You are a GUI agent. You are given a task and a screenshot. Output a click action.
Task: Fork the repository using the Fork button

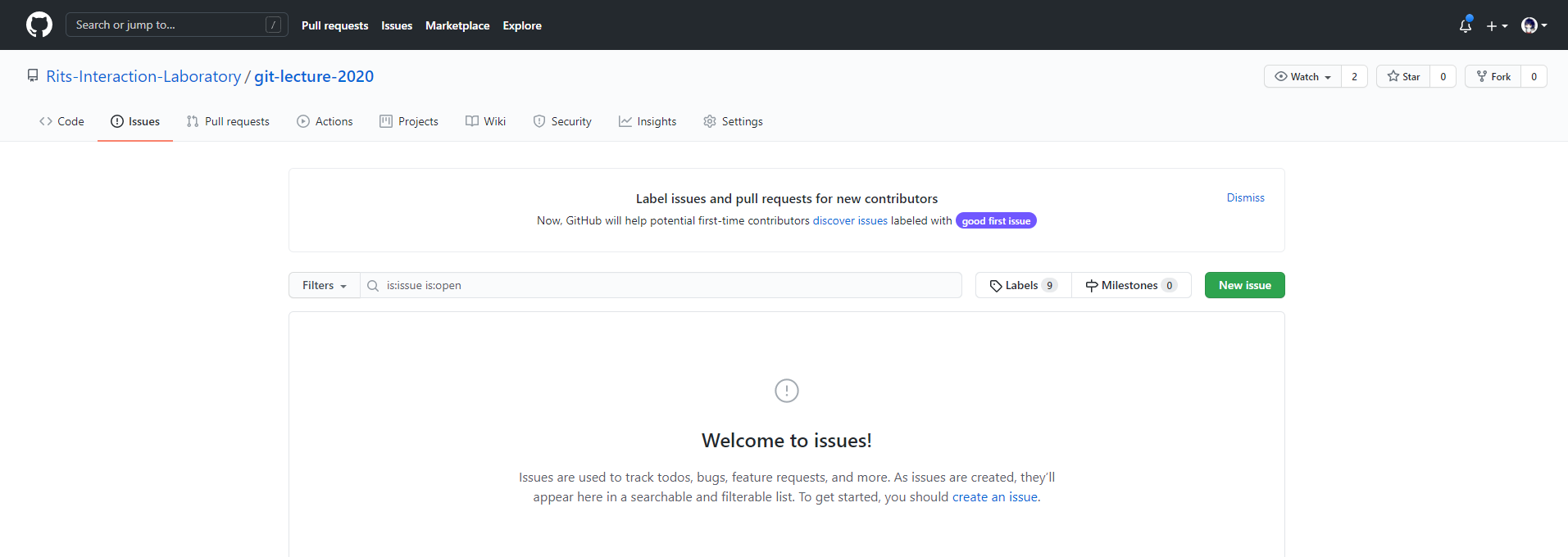click(1493, 76)
